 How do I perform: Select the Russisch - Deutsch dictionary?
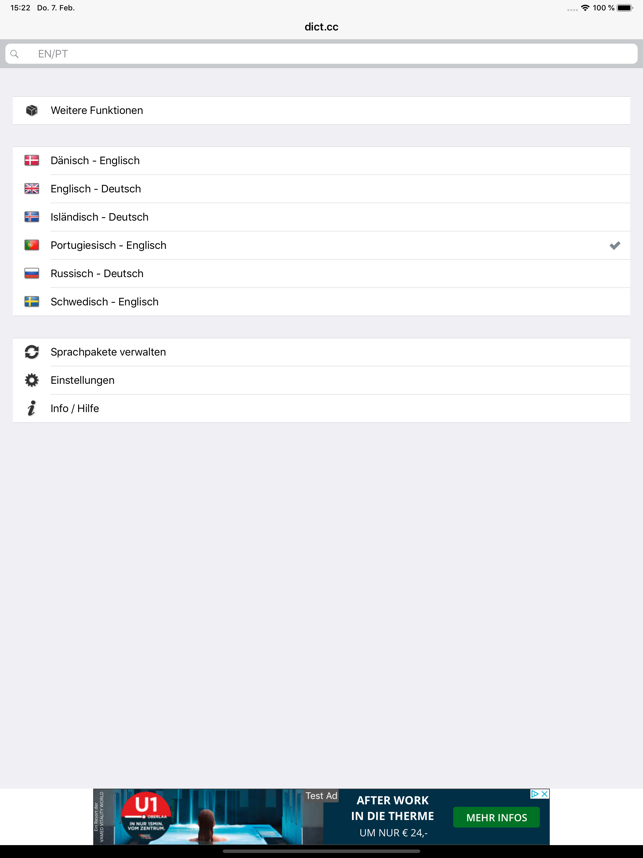click(x=321, y=274)
